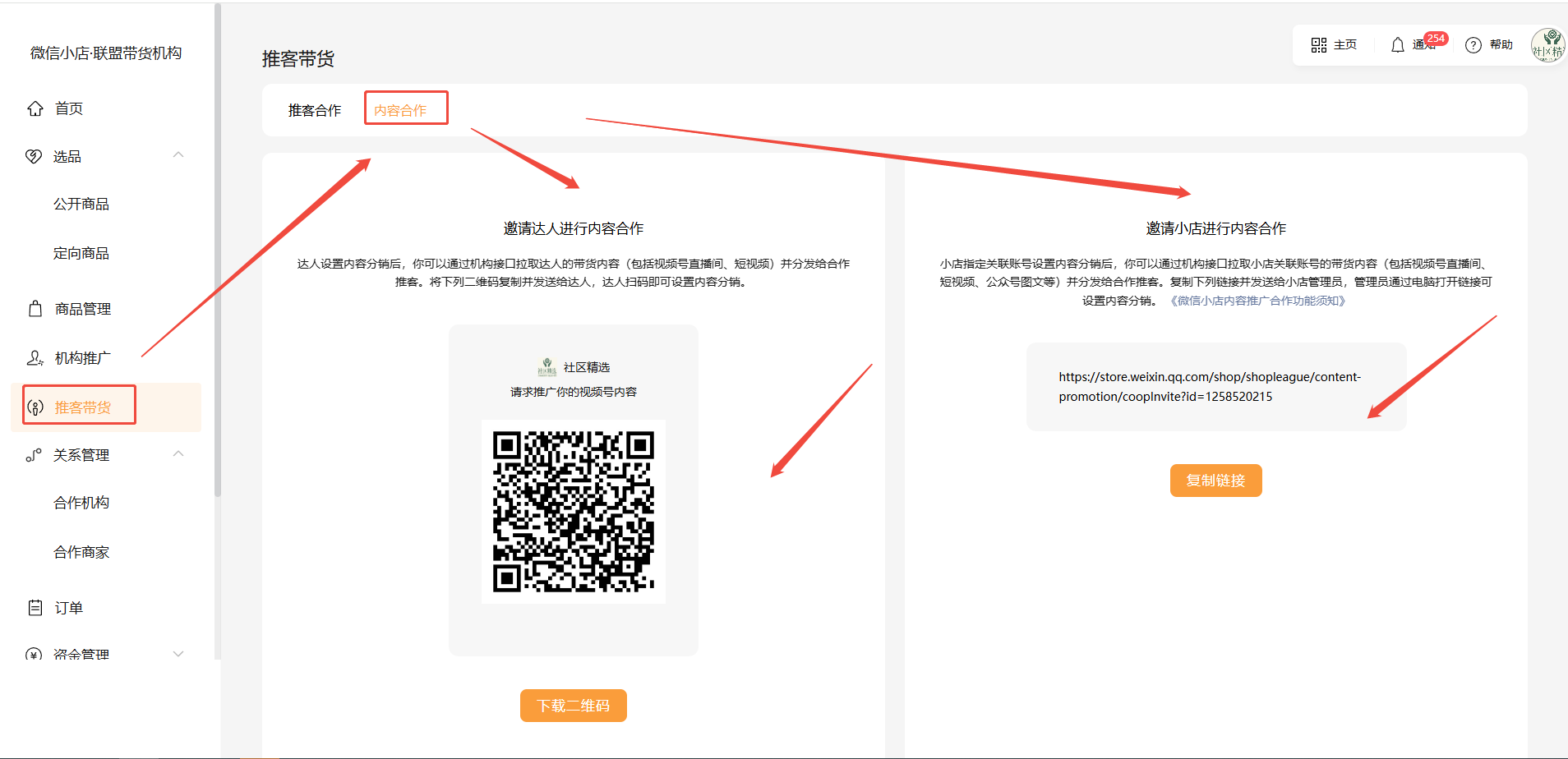Viewport: 1568px width, 759px height.
Task: Select the 内容合作 tab
Action: pos(400,110)
